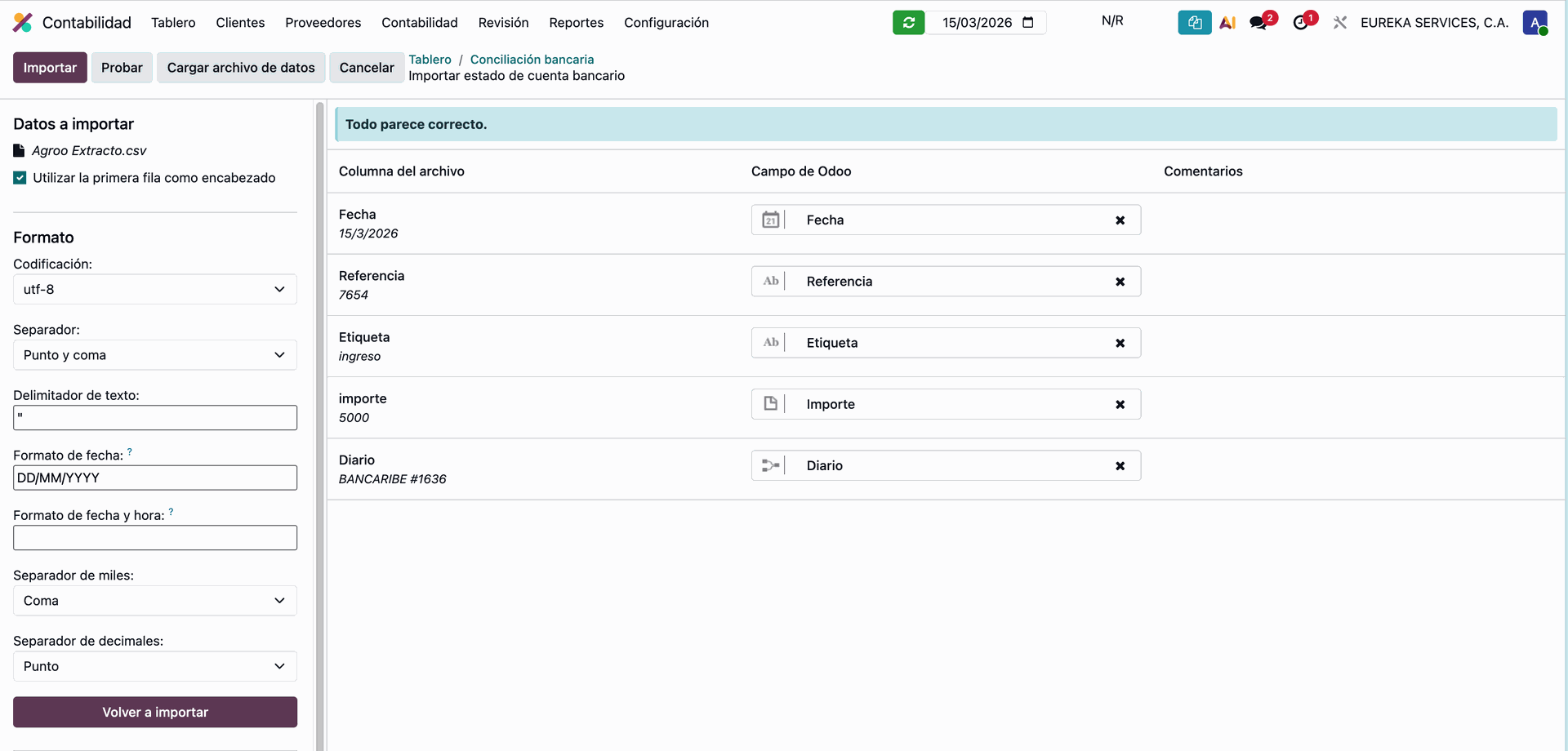Open the user avatar menu

coord(1535,23)
